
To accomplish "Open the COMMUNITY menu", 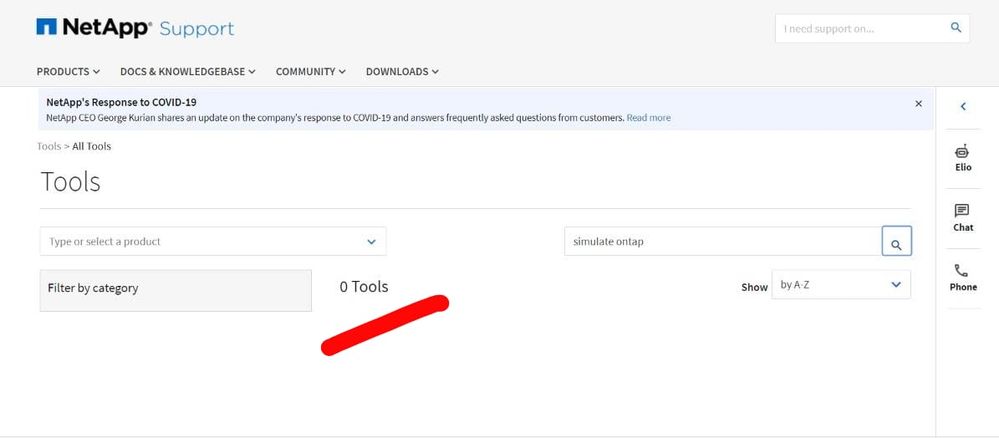I will [311, 71].
